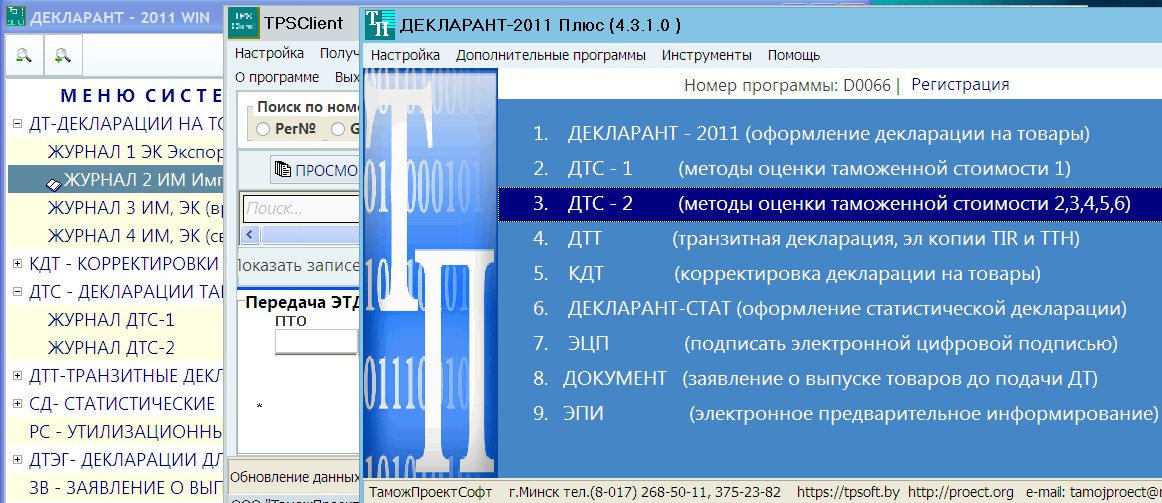Open the Помощь menu
This screenshot has height=503, width=1162.
793,55
